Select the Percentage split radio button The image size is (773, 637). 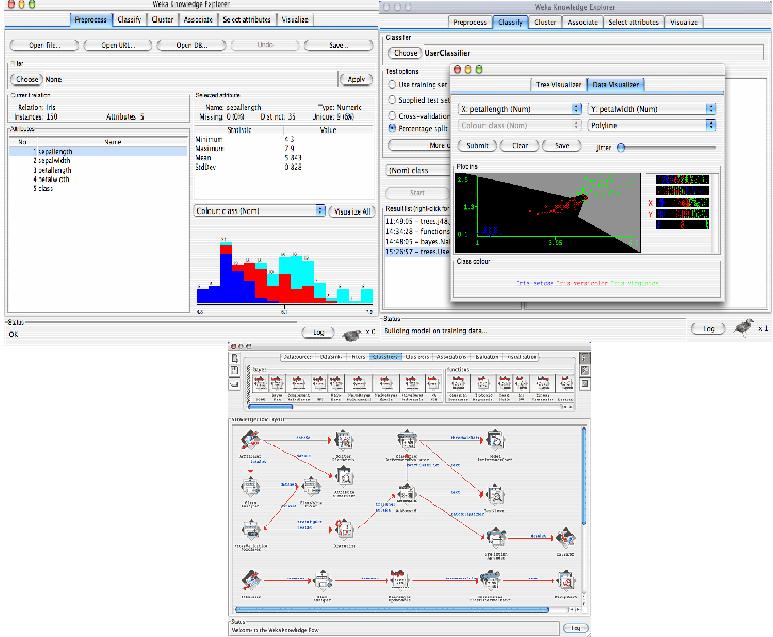(x=392, y=128)
